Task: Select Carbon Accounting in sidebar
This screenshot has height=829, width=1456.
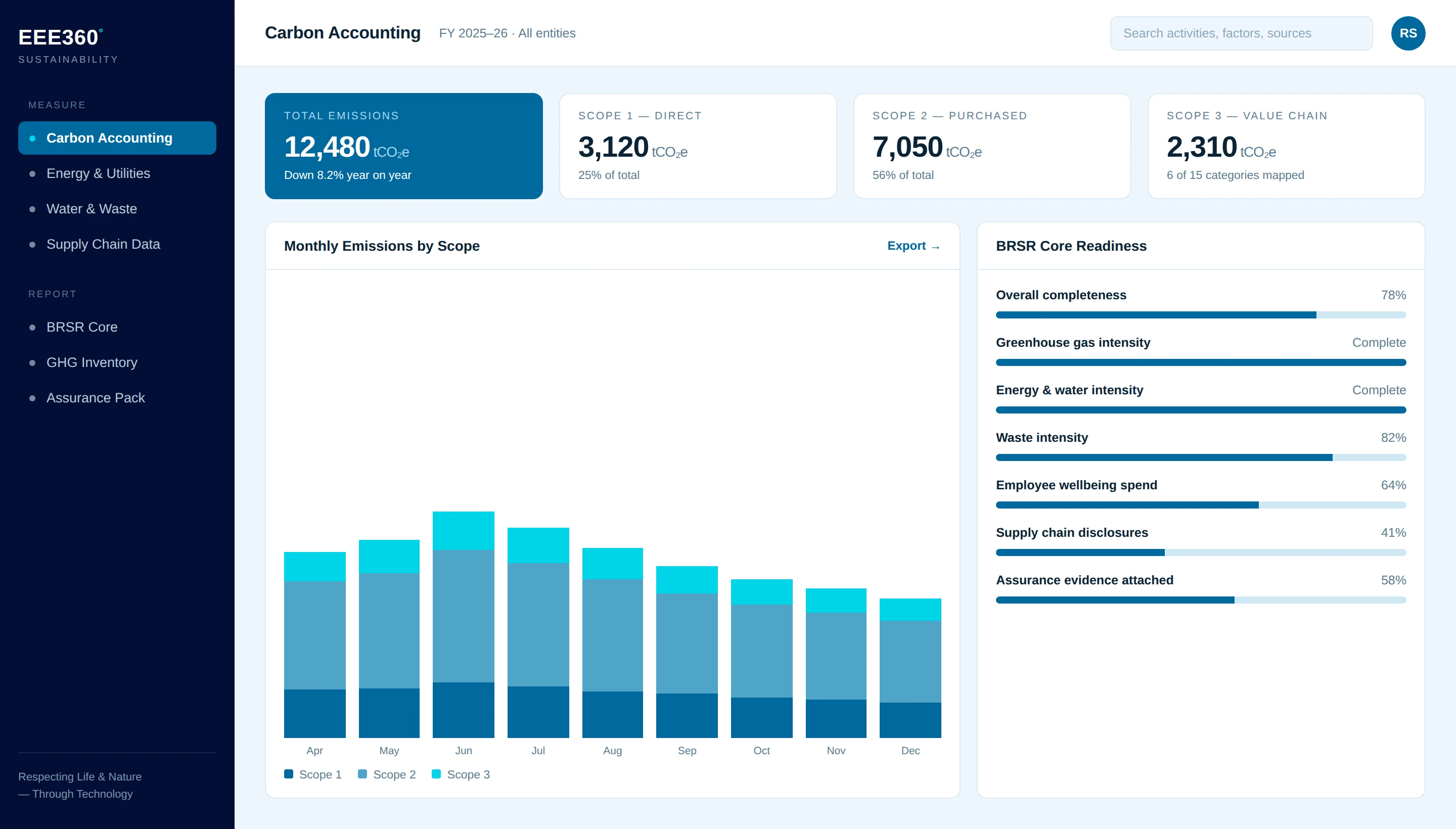Action: tap(117, 138)
